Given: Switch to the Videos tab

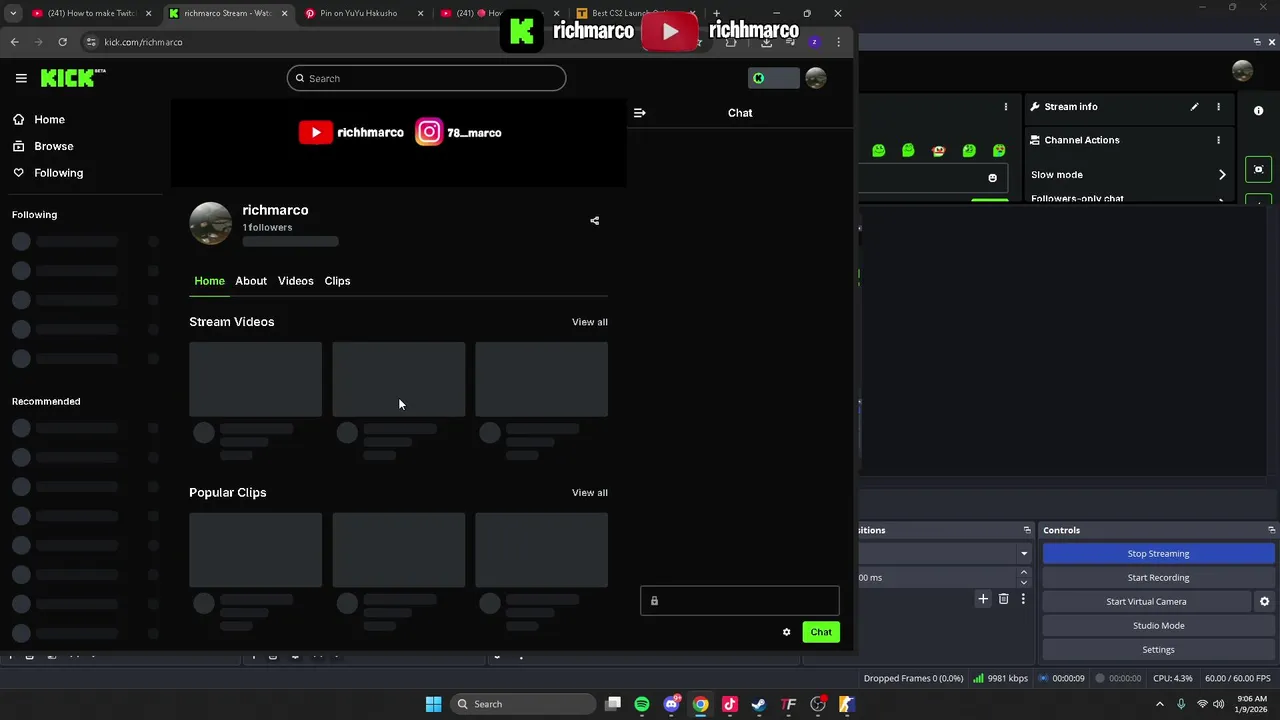Looking at the screenshot, I should click(x=296, y=281).
